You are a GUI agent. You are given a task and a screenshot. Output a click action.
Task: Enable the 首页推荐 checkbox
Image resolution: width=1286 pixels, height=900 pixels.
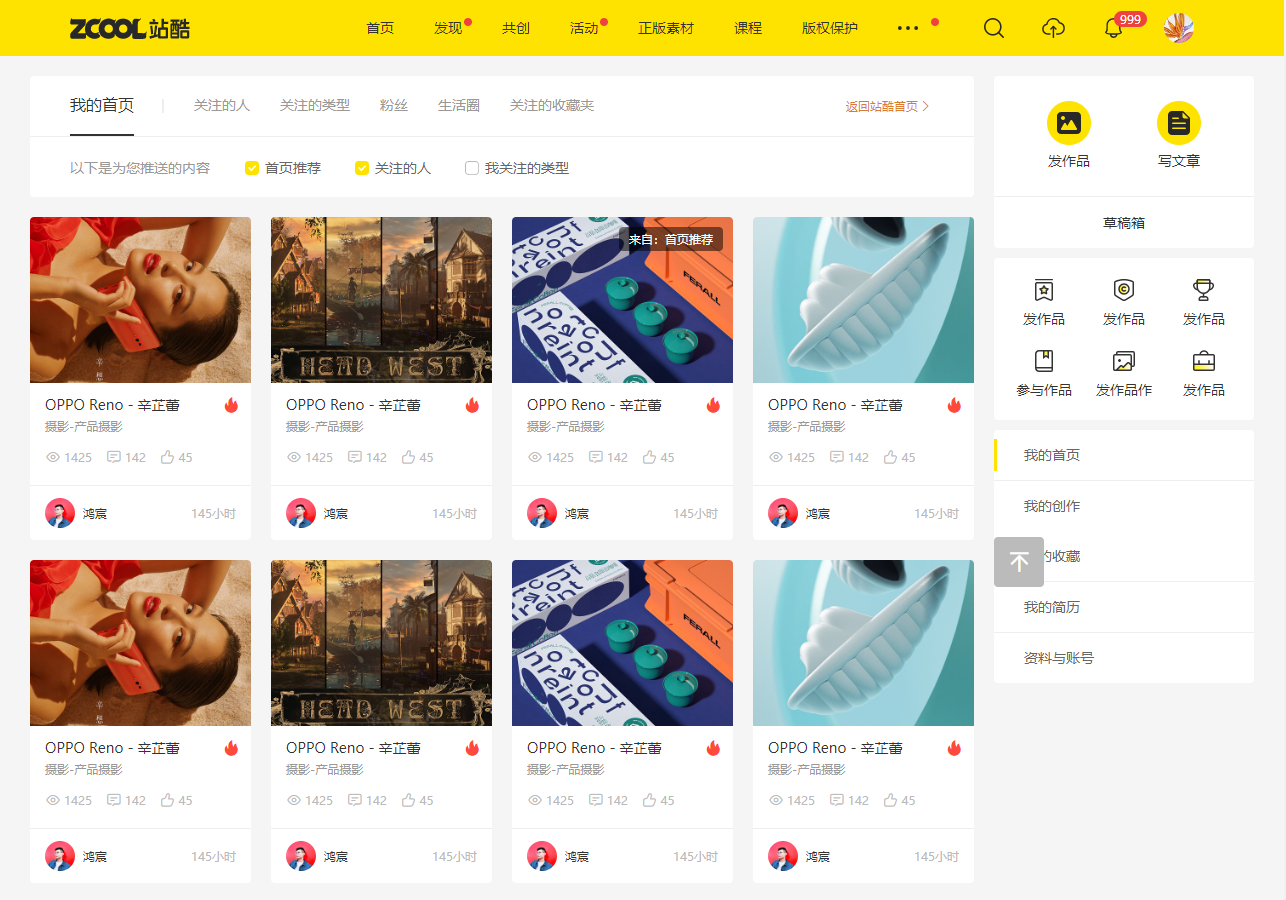(252, 168)
